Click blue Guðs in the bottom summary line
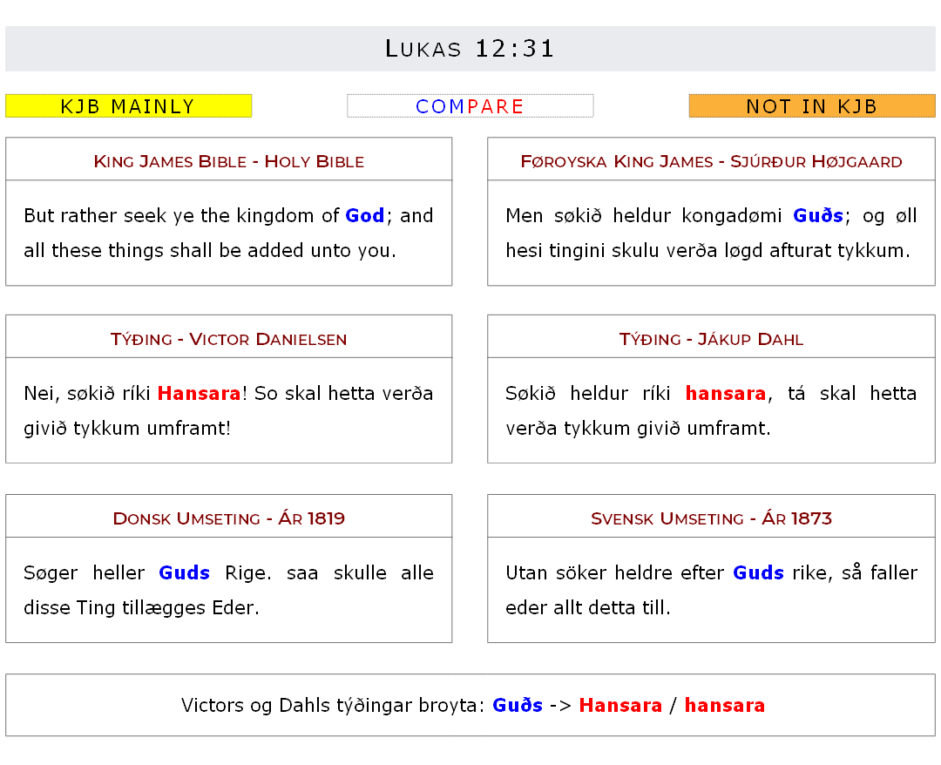Viewport: 941px width, 765px height. [x=517, y=705]
